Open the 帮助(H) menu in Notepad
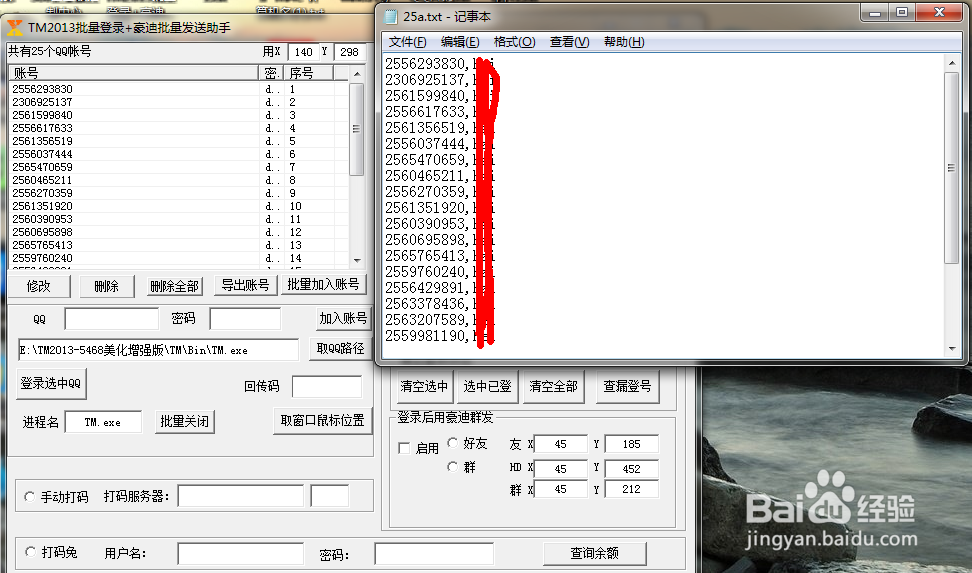 point(624,42)
